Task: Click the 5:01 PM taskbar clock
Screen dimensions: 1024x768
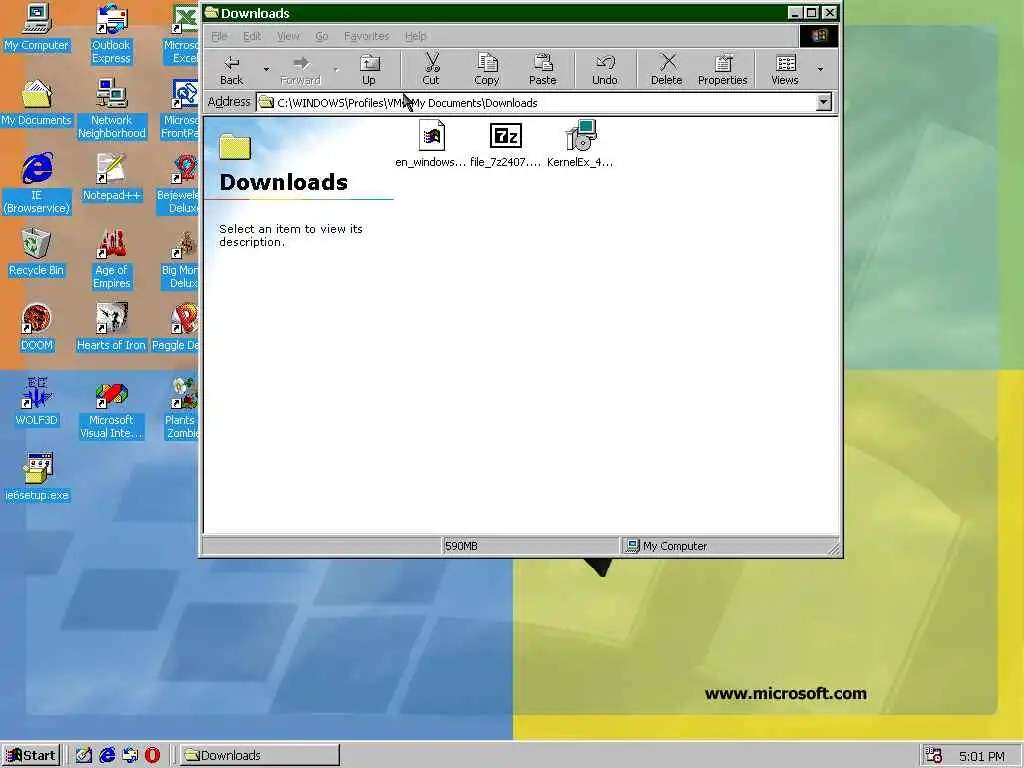Action: [982, 756]
